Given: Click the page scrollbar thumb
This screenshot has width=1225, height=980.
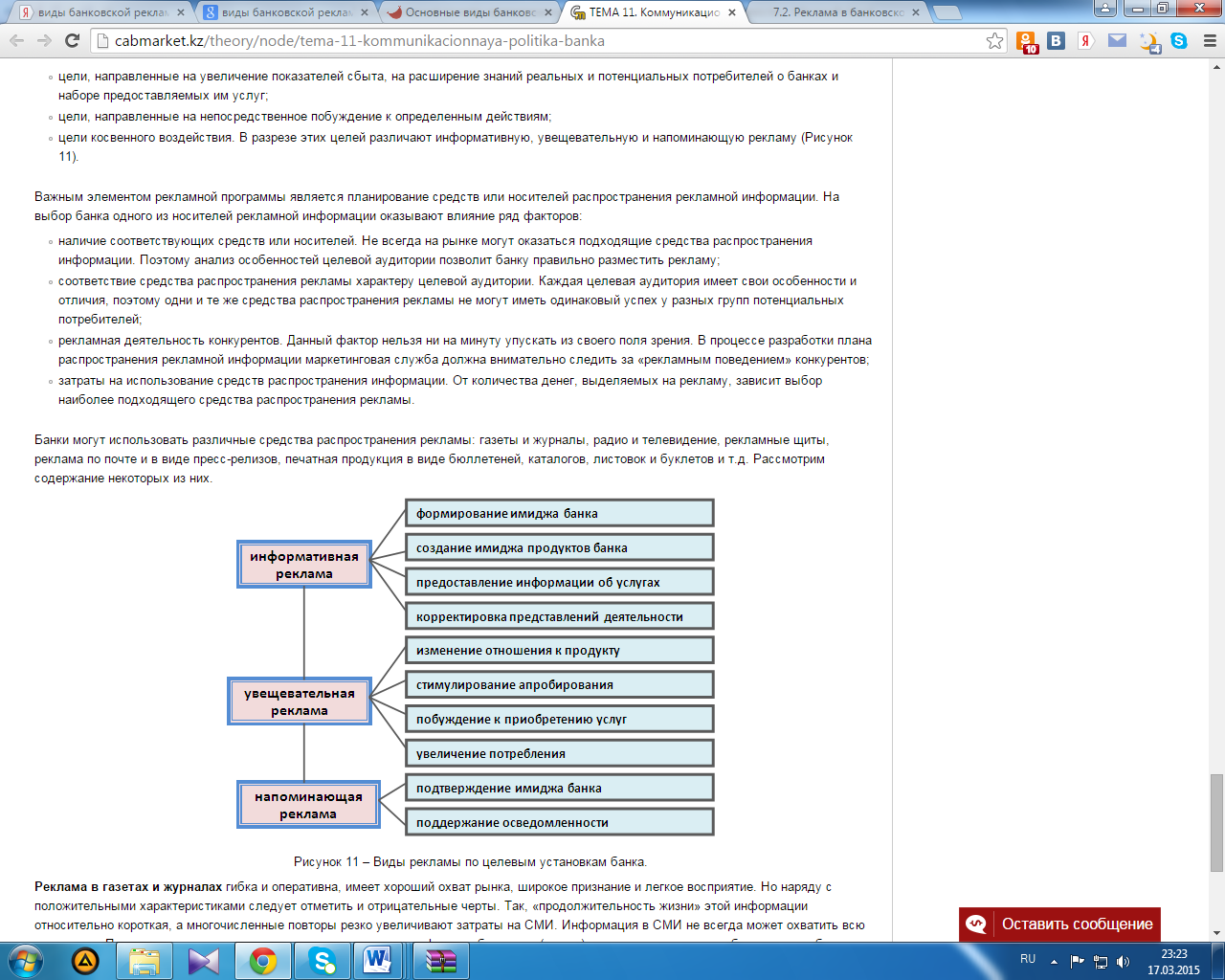Looking at the screenshot, I should tap(1216, 822).
